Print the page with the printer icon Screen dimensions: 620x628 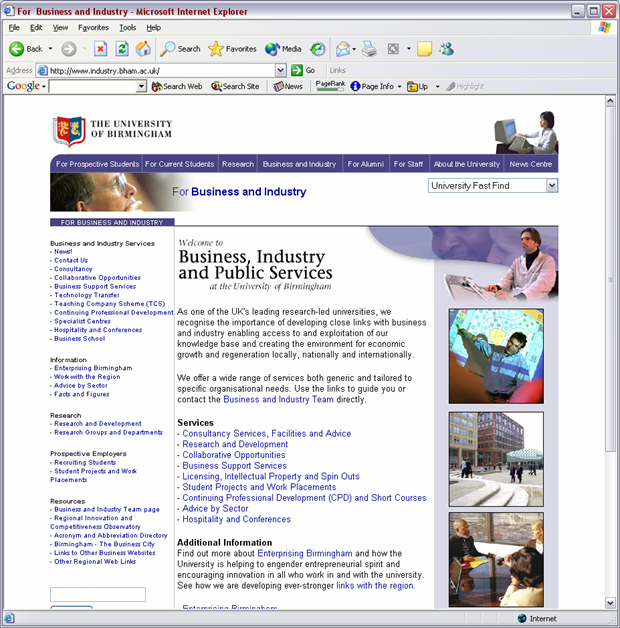pyautogui.click(x=369, y=49)
